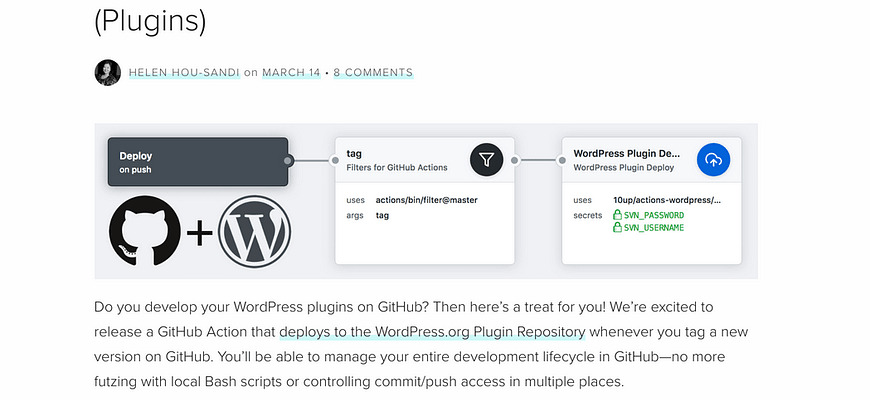
Task: Click the plus sign between the logos
Action: pos(199,233)
